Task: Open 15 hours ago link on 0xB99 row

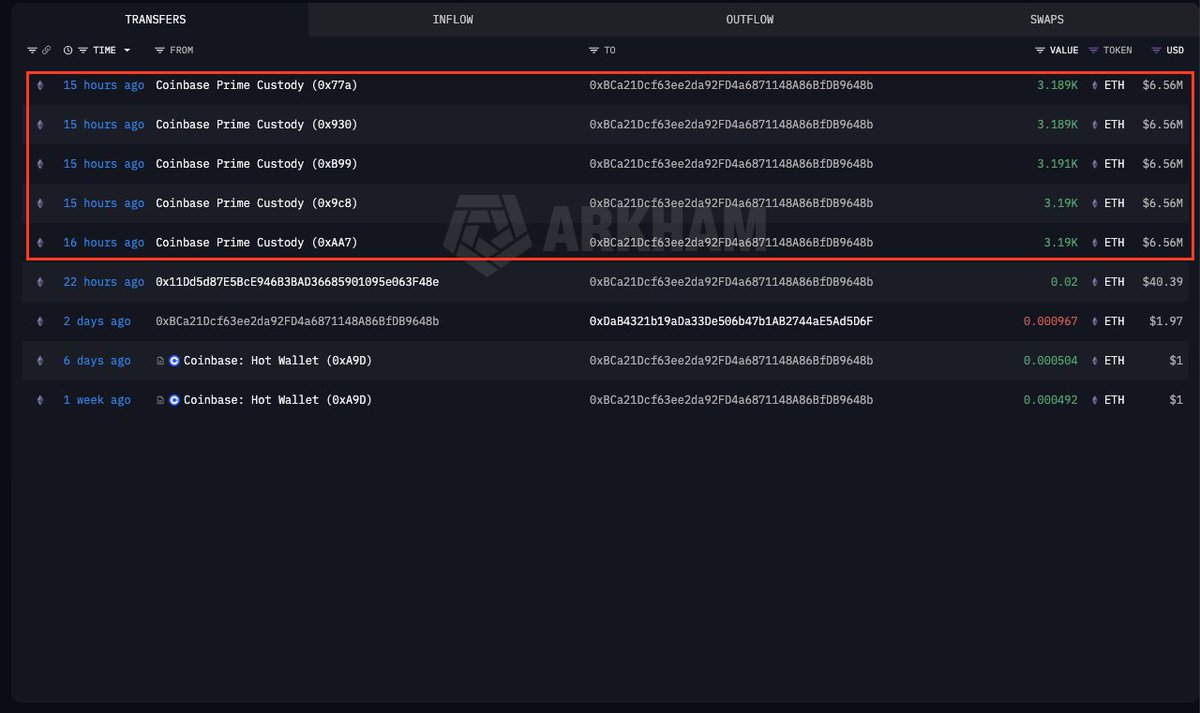Action: tap(104, 164)
